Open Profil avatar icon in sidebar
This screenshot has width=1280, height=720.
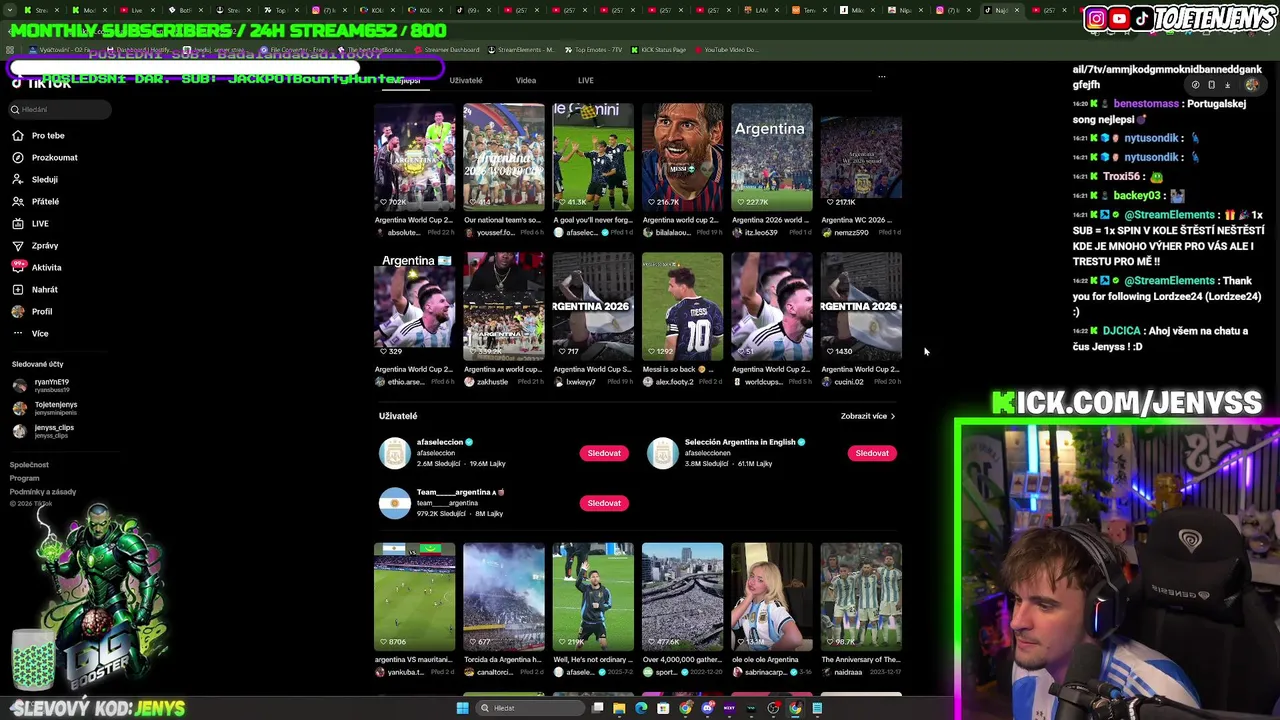[17, 311]
